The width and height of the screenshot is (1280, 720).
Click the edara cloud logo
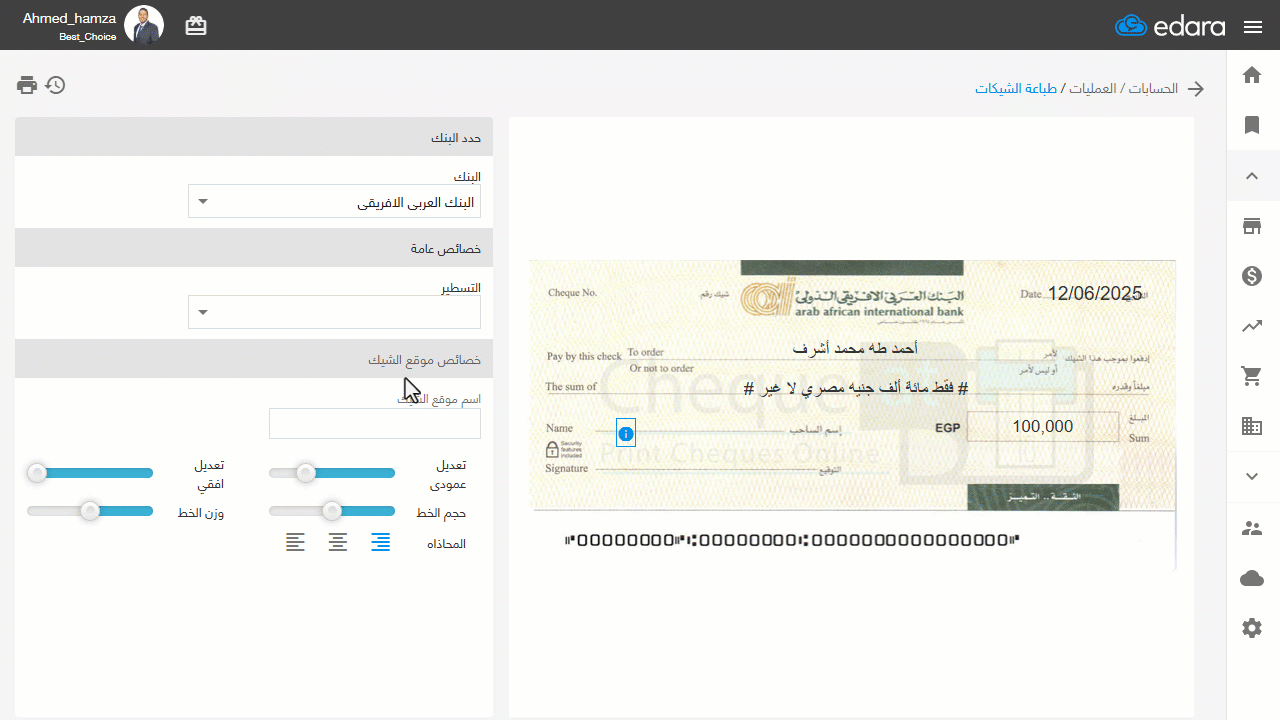tap(1170, 26)
